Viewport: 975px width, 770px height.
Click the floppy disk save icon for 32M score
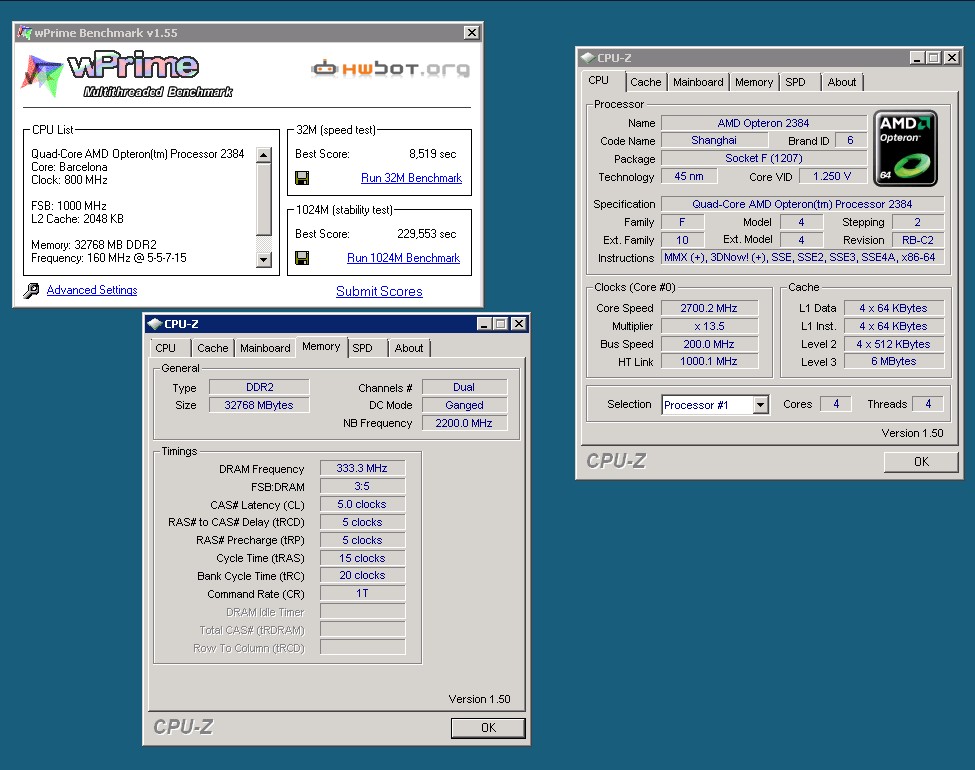point(302,178)
